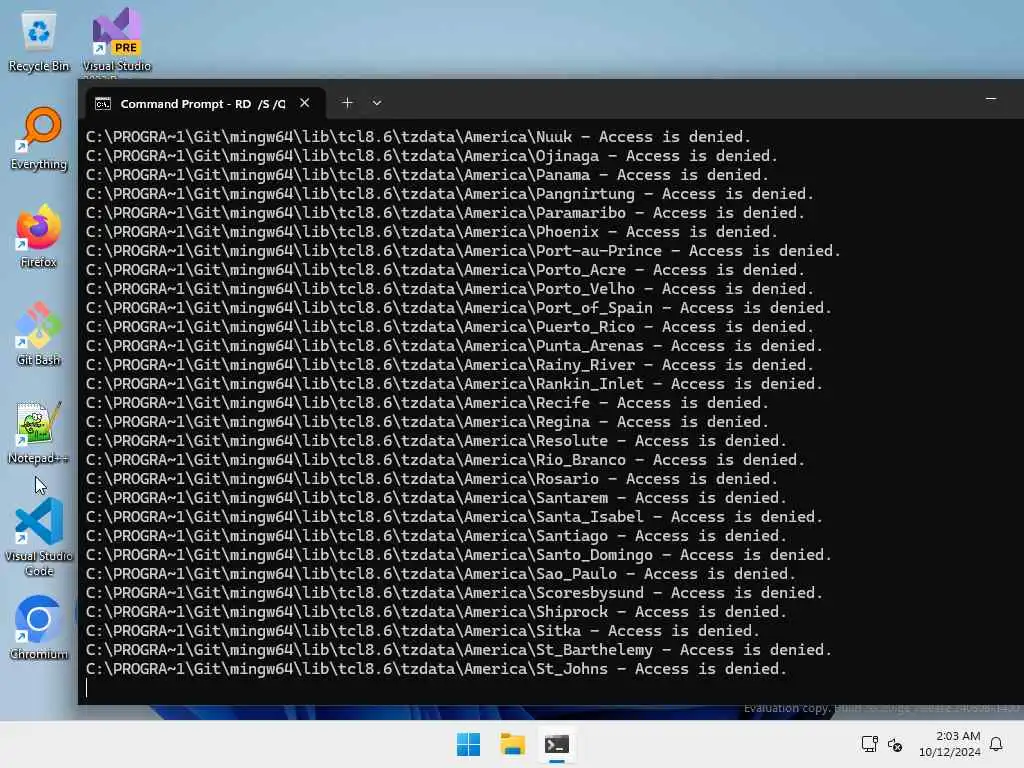Open the Git Bash desktop shortcut
1024x768 pixels.
pyautogui.click(x=39, y=334)
